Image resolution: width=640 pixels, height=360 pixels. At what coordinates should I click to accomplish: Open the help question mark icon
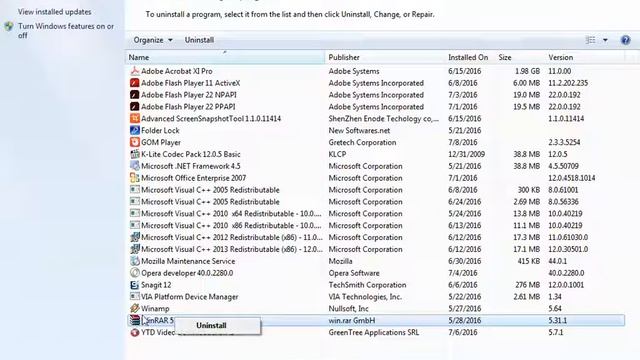coord(625,40)
